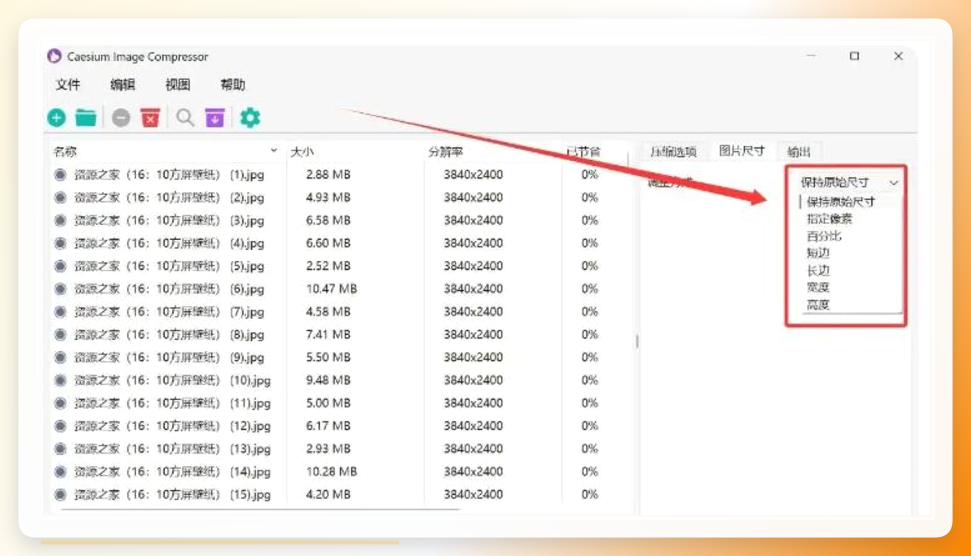Click the Caesium app logo in title bar
This screenshot has height=556, width=971.
click(x=54, y=56)
